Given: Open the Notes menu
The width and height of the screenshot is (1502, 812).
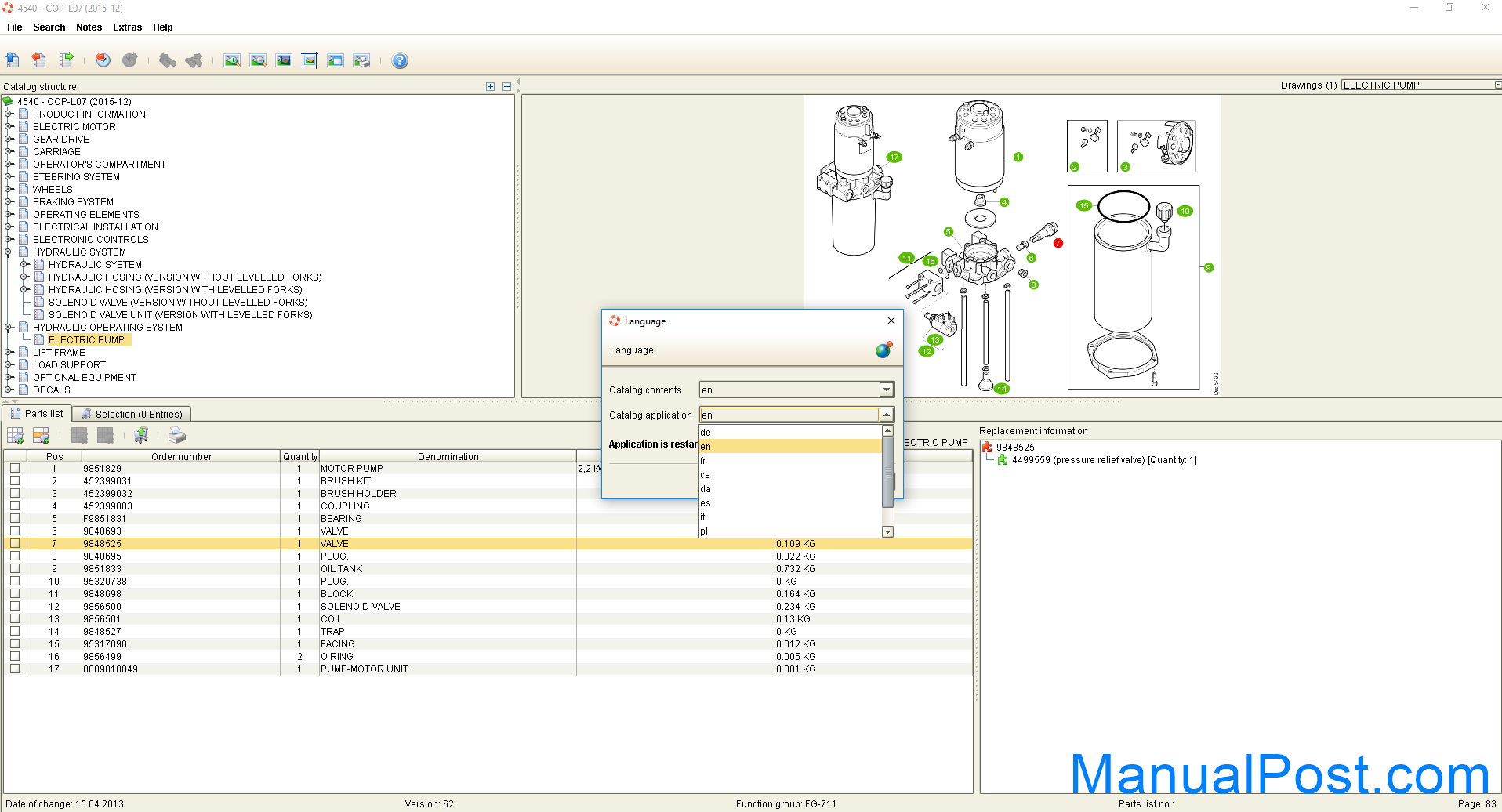Looking at the screenshot, I should point(89,27).
